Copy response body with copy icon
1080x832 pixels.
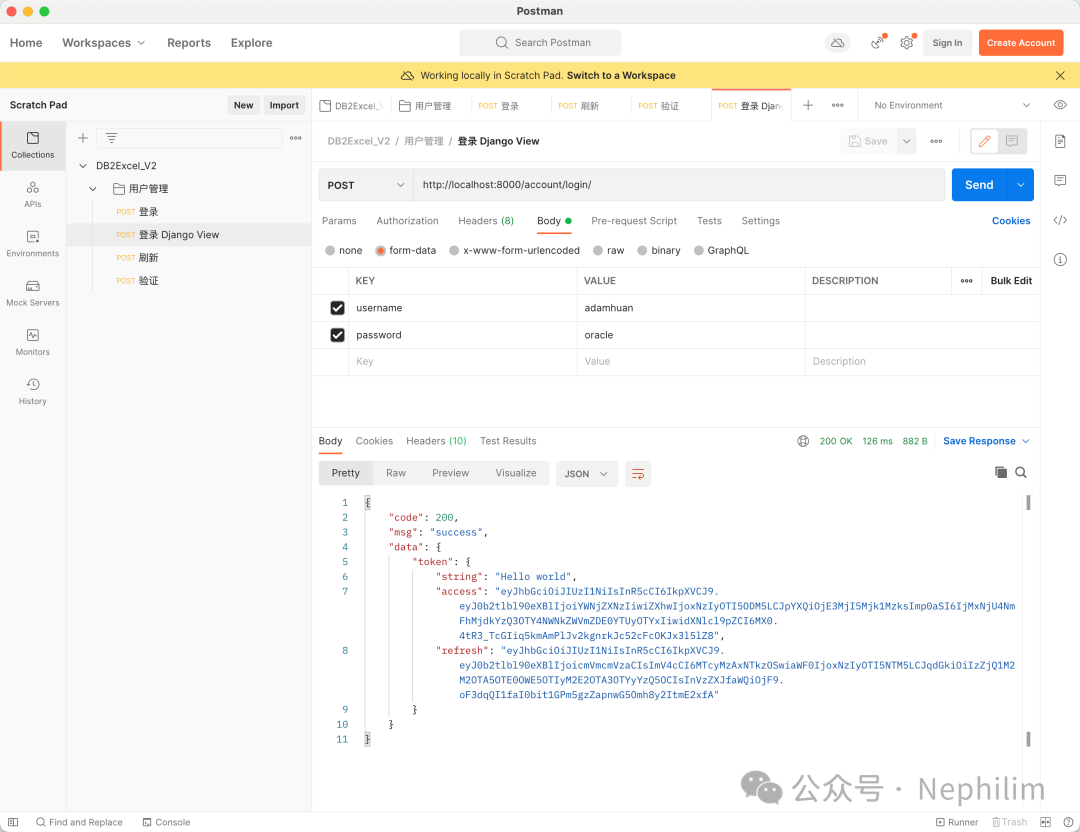(1001, 472)
